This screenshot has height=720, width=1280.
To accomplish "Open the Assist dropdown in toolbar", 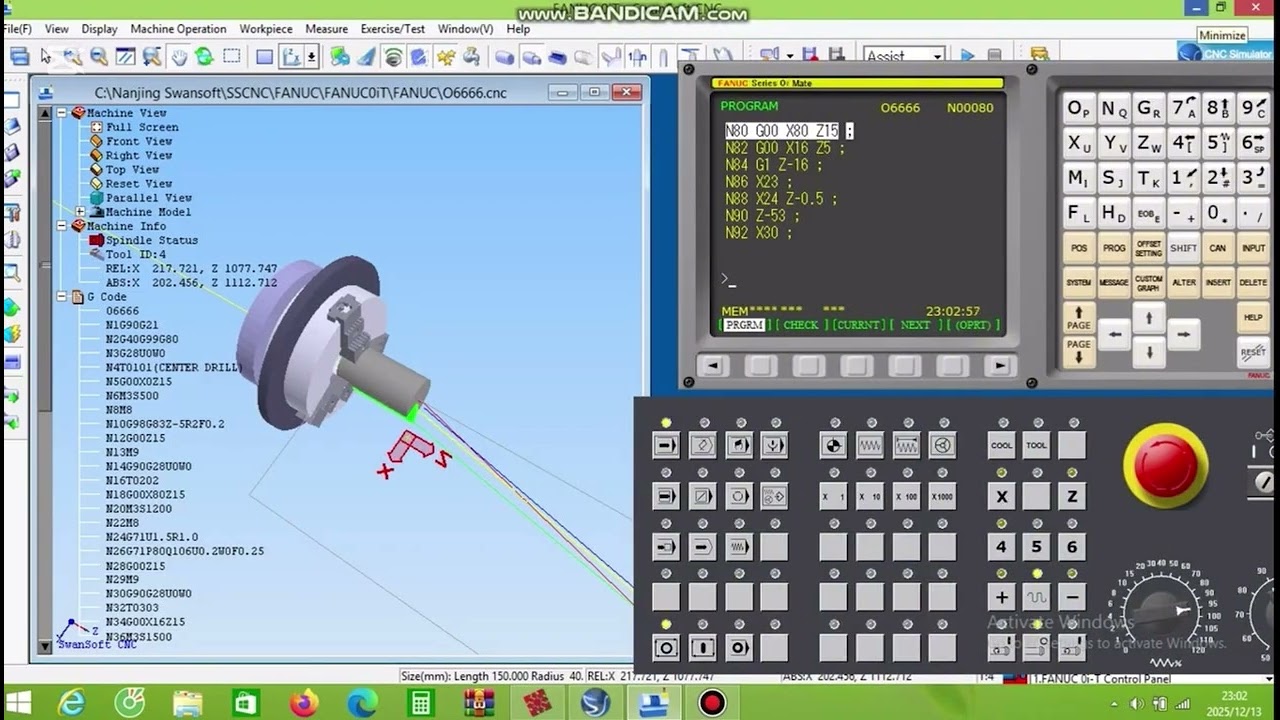I will coord(937,57).
